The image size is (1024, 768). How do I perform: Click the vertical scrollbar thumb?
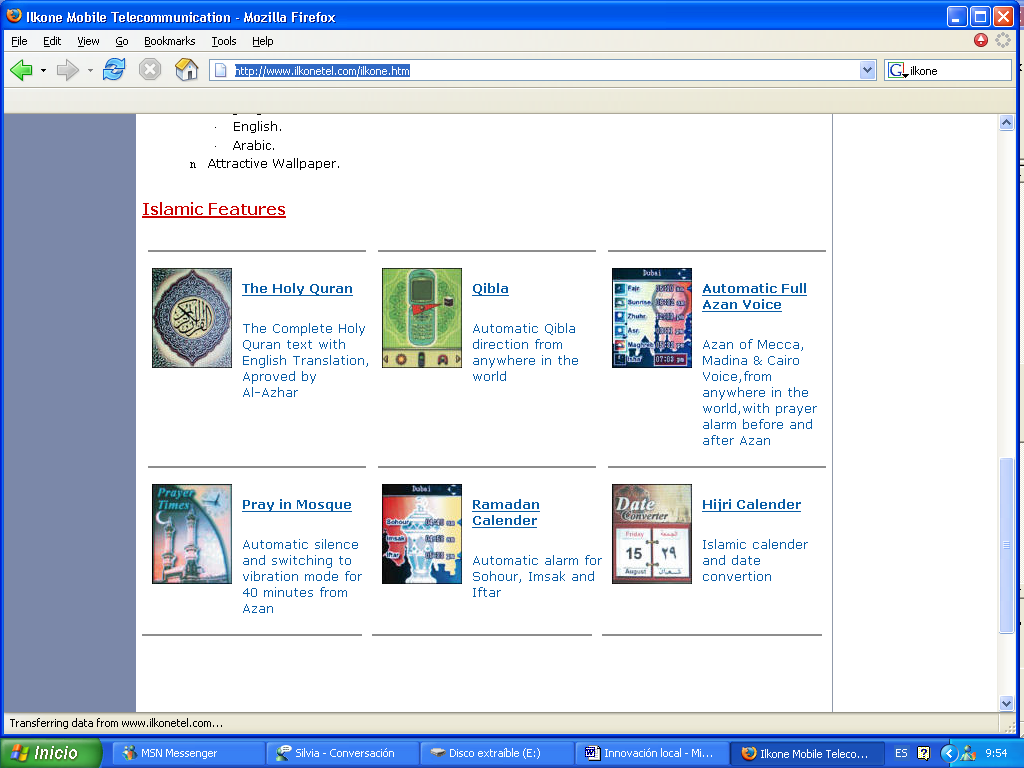coord(1006,545)
